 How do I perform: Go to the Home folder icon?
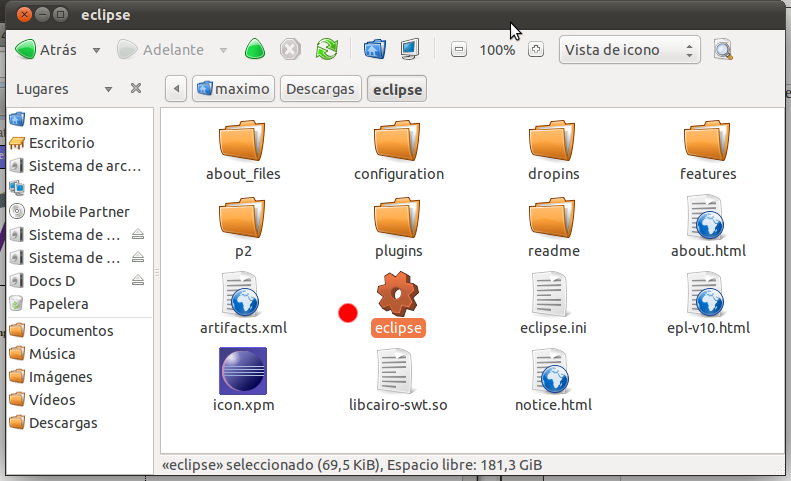pyautogui.click(x=375, y=49)
